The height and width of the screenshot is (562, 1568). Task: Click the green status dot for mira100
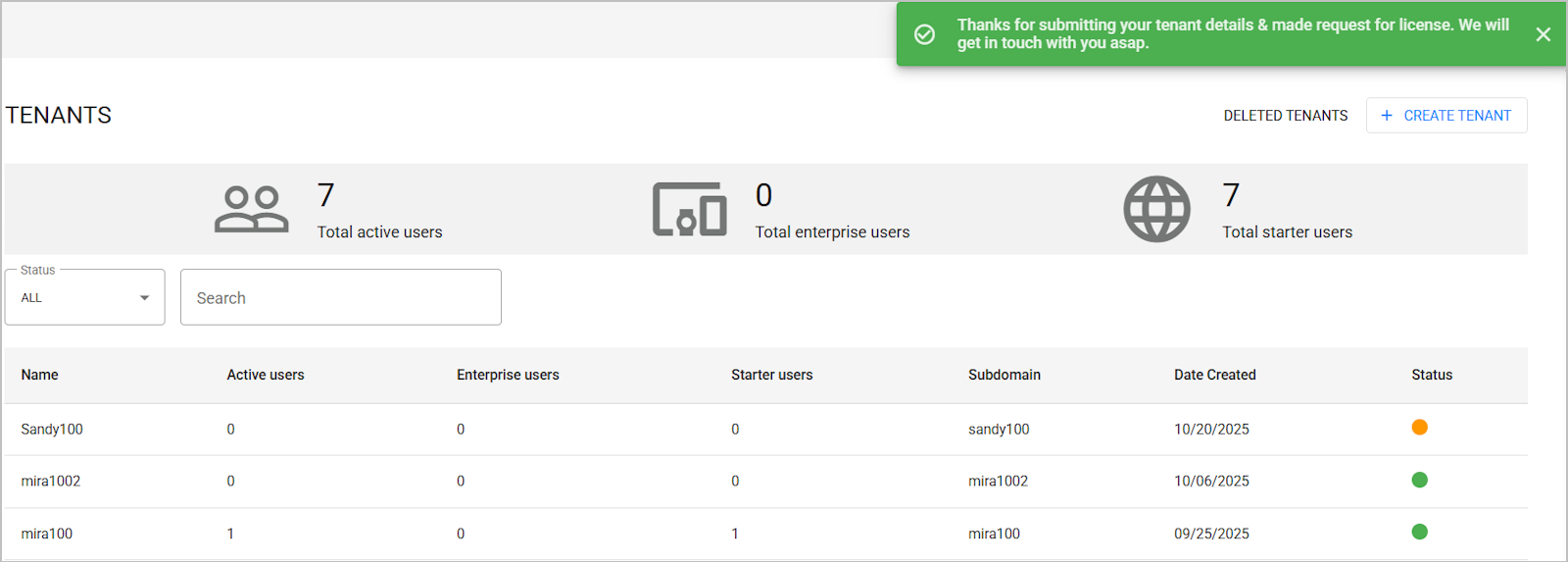point(1419,532)
